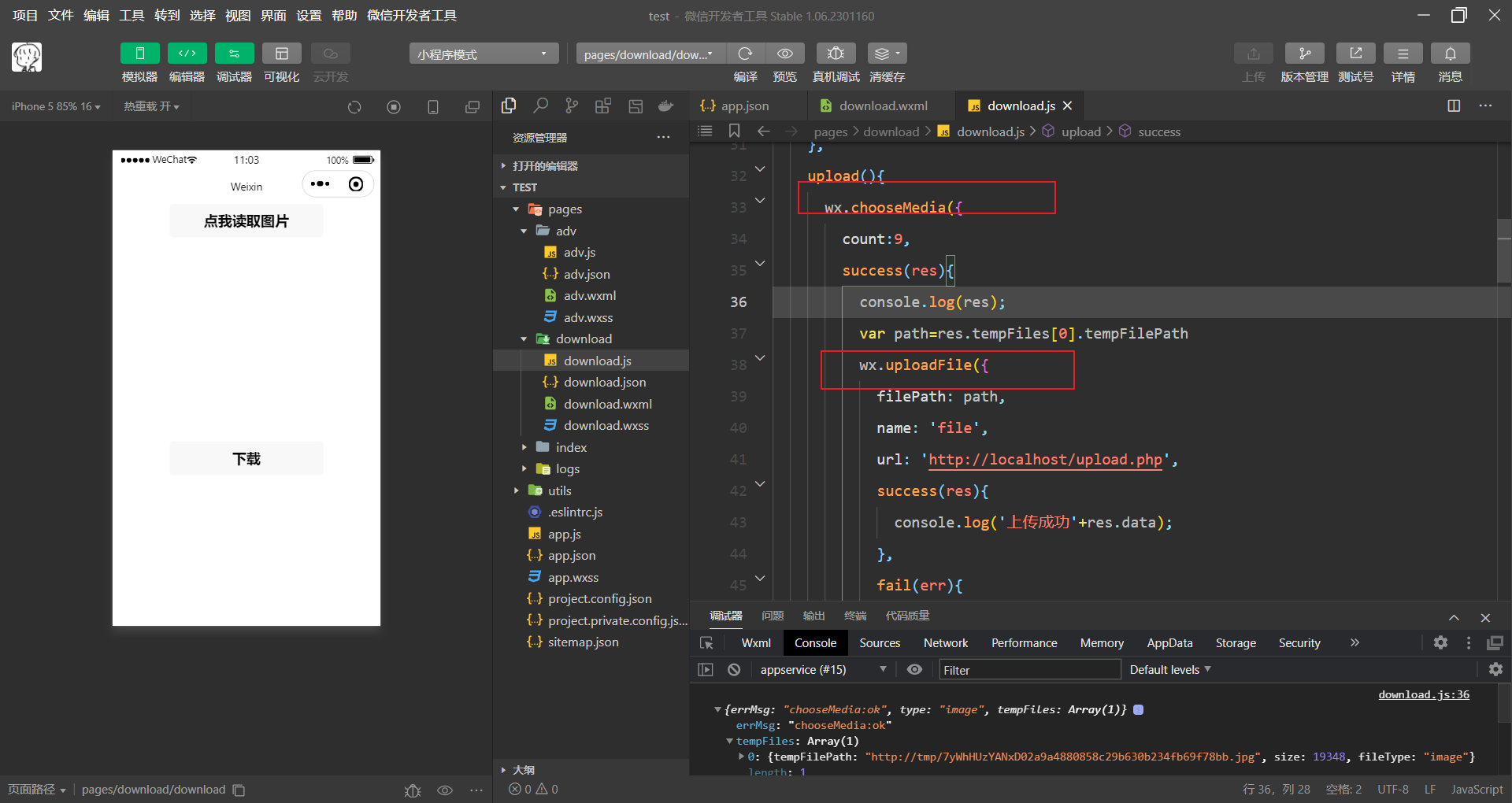Click the clear console icon
The height and width of the screenshot is (803, 1512).
point(734,670)
